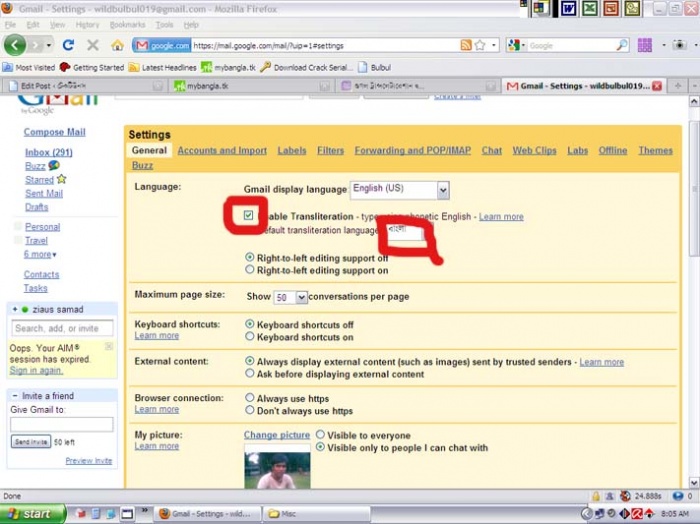Click the padlock icon in status bar
The height and width of the screenshot is (524, 700).
[x=596, y=496]
